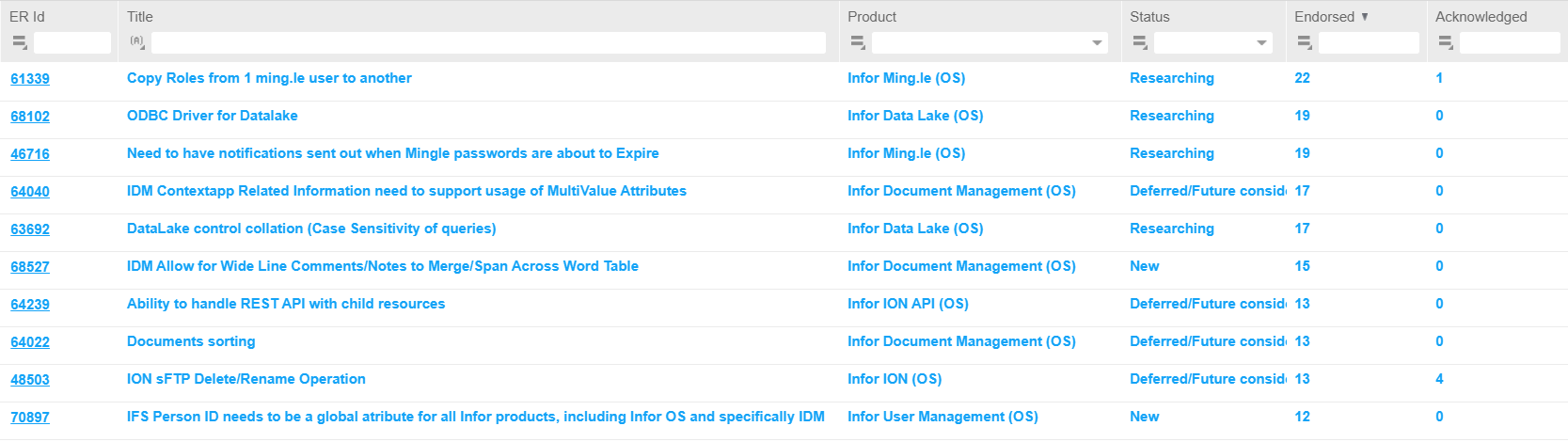Select title 'Copy Roles from 1 ming.le user to another'
Screen dimensions: 1568x442
point(269,78)
